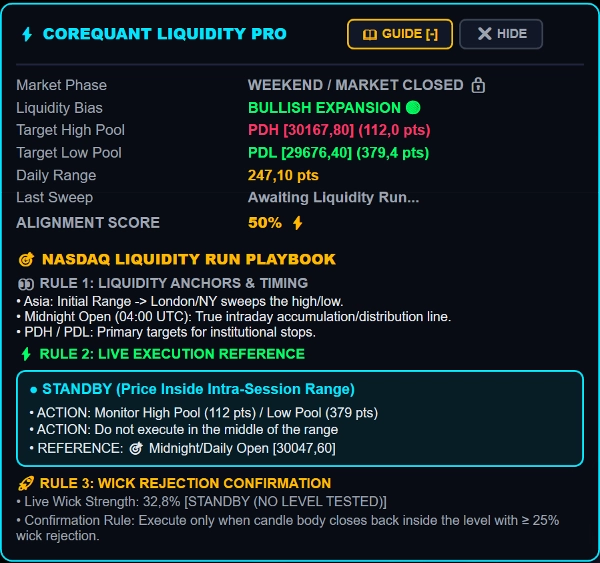Click RULE 2: LIVE EXECUTION REFERENCE heading
This screenshot has width=600, height=563.
[172, 354]
